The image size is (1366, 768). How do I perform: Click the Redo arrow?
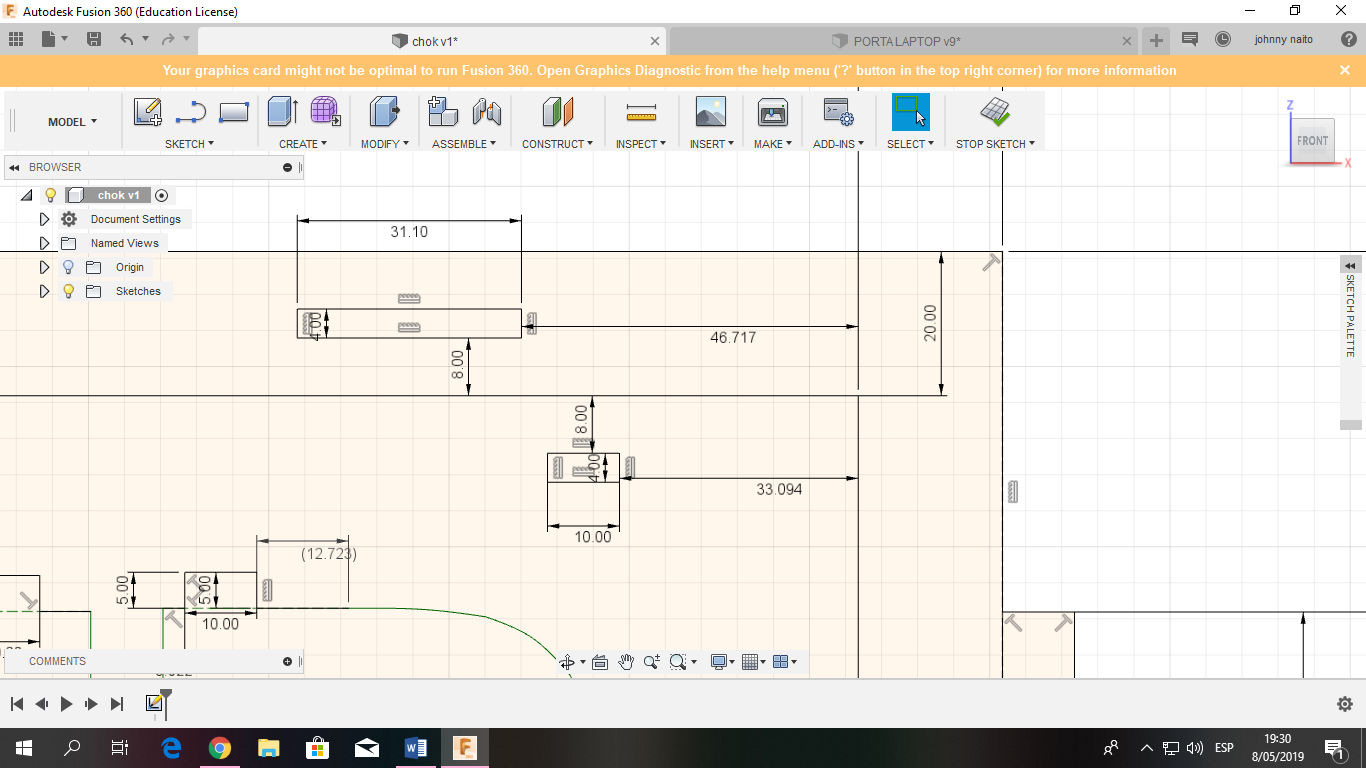(x=168, y=40)
